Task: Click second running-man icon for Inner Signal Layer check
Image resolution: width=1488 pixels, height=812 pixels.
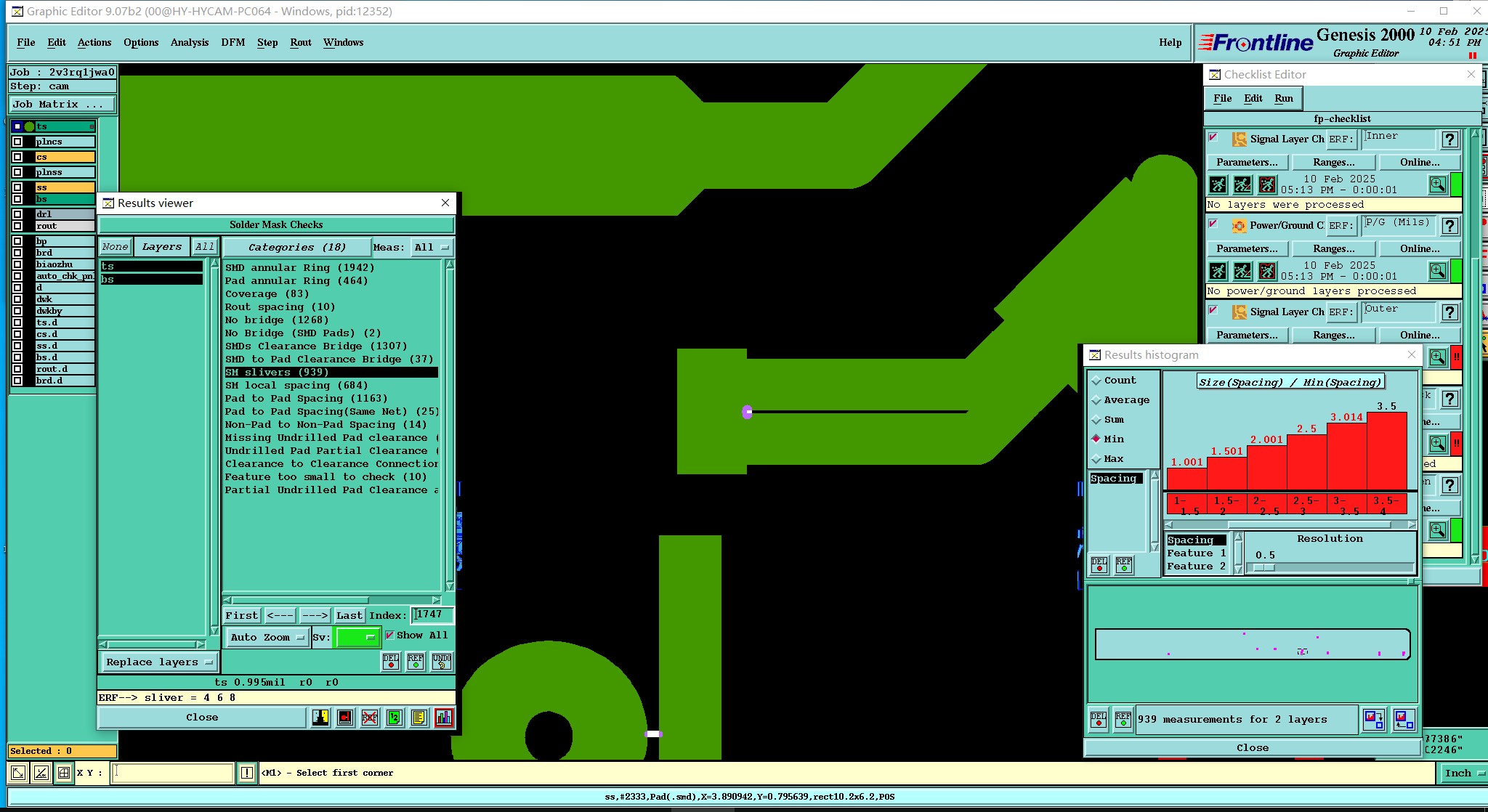Action: (1242, 184)
